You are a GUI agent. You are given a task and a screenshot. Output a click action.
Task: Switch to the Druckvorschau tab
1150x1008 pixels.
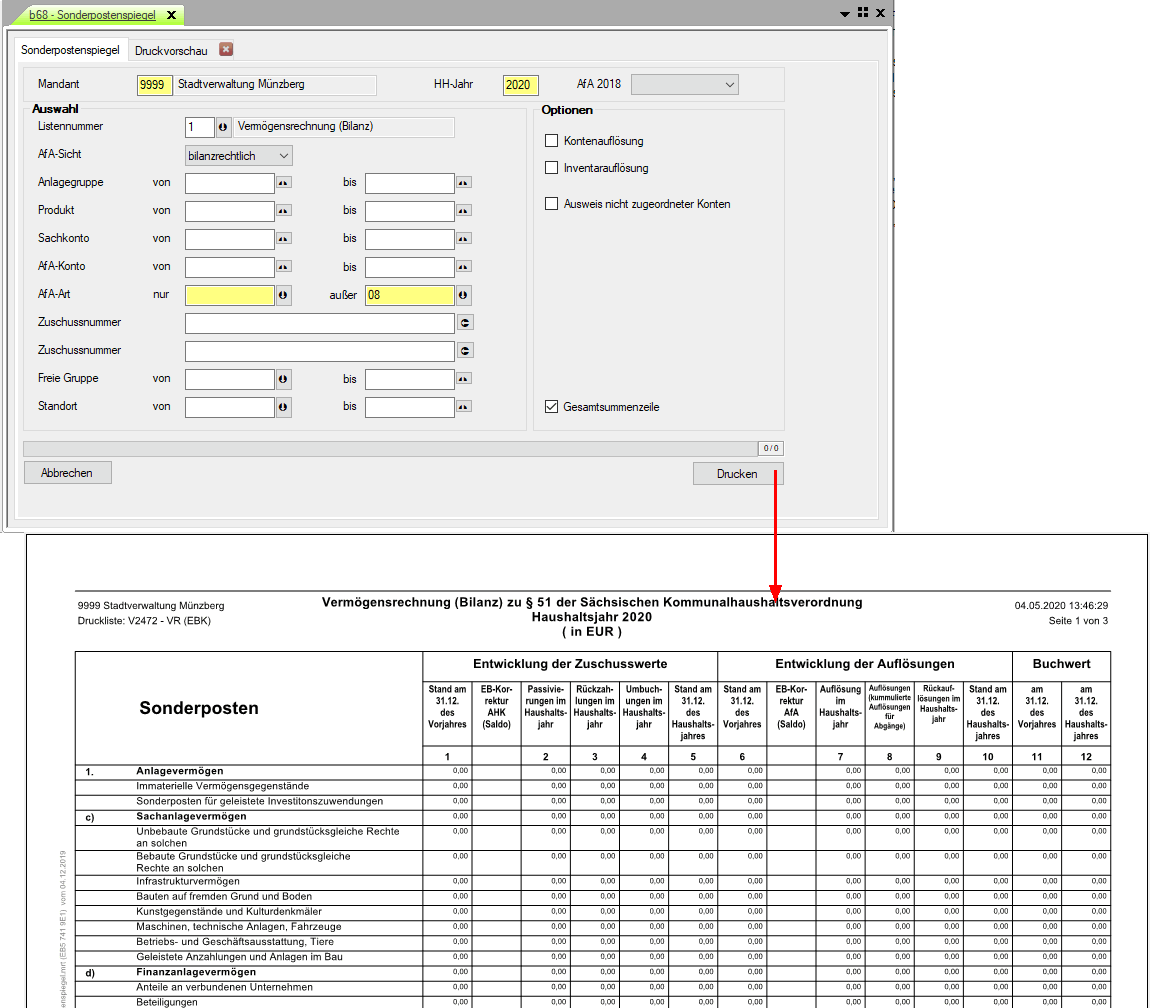[173, 50]
